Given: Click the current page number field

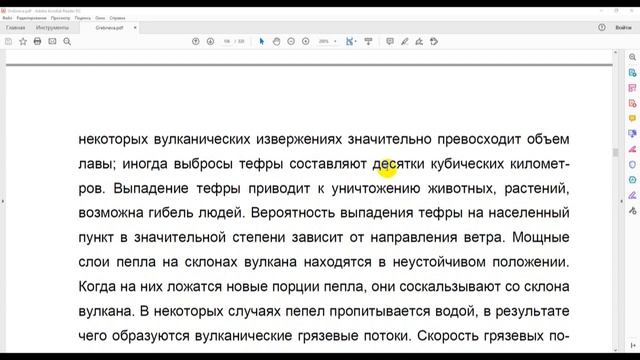Looking at the screenshot, I should (227, 41).
